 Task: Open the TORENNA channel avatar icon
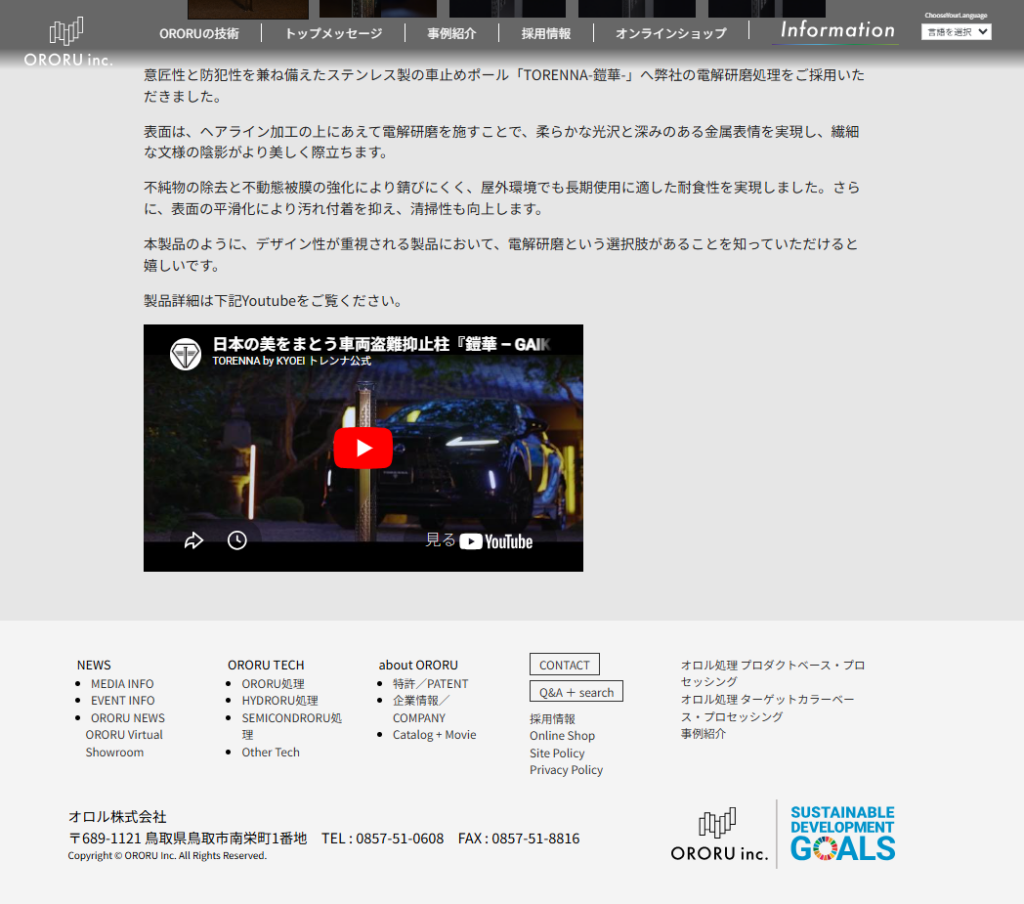(x=186, y=353)
